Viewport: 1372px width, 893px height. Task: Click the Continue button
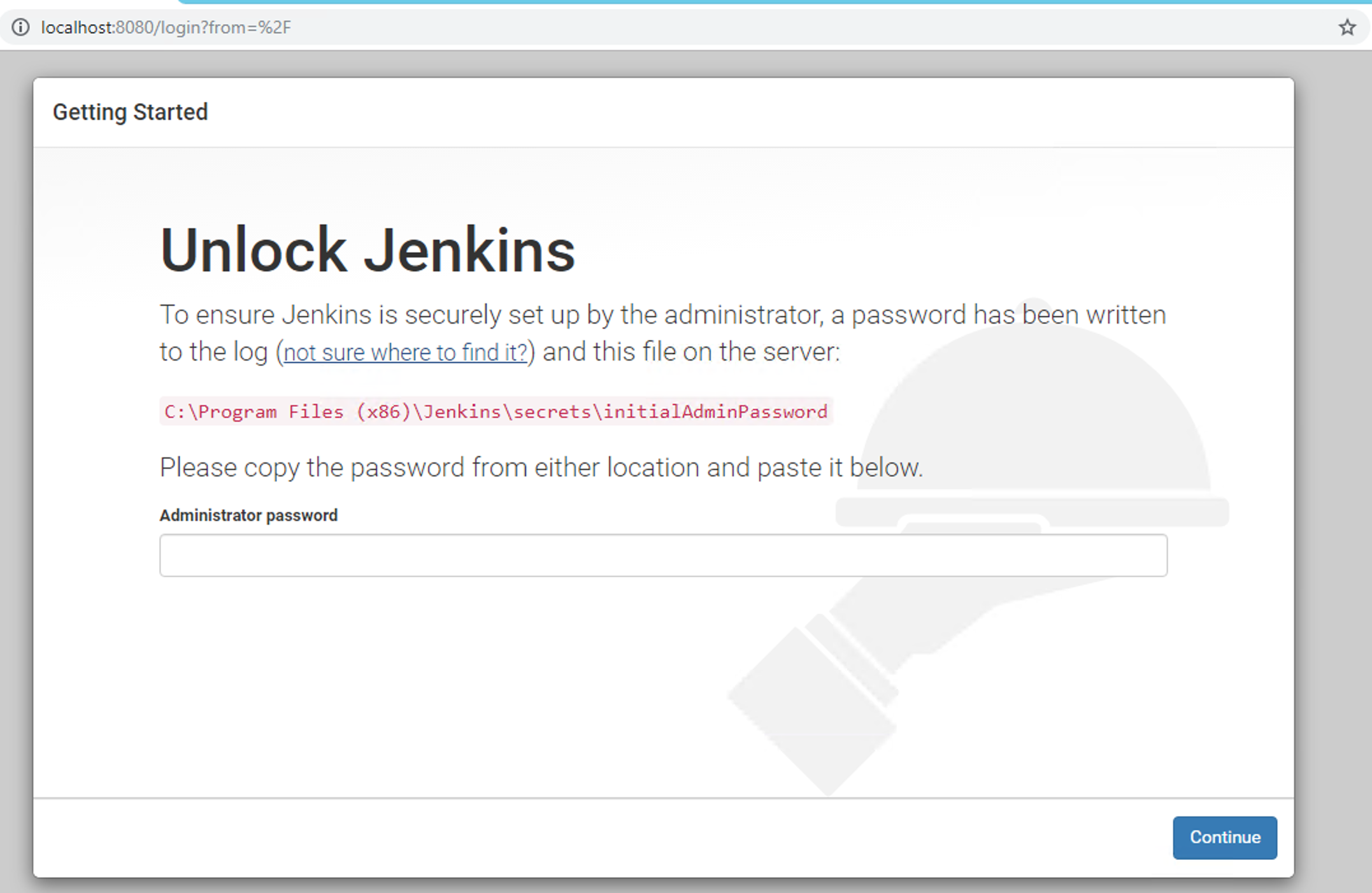point(1224,838)
